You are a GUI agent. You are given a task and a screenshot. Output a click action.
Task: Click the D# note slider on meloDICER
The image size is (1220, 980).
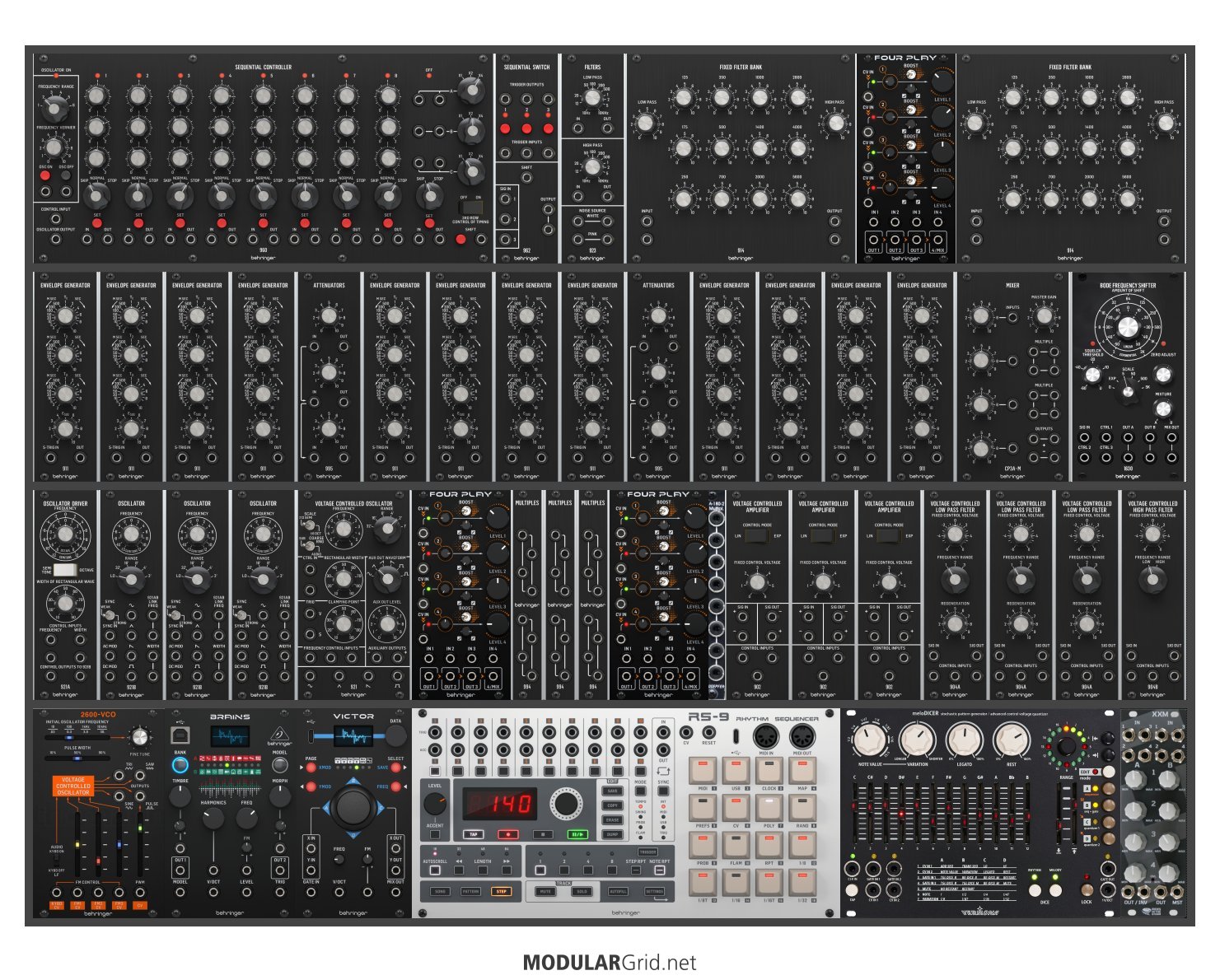coord(902,814)
